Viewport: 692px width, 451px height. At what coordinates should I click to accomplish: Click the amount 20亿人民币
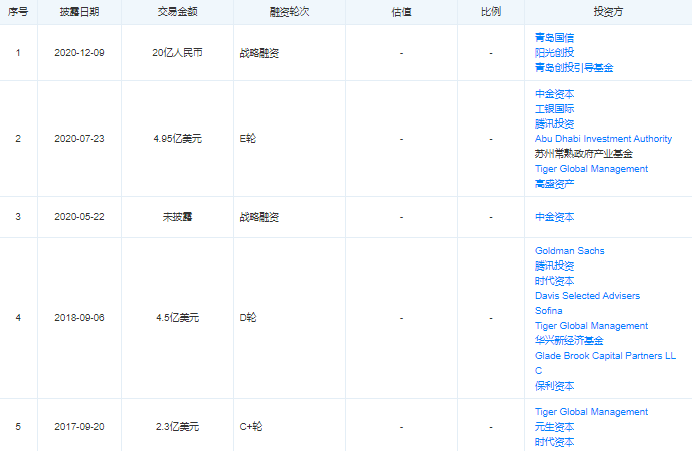tap(177, 53)
